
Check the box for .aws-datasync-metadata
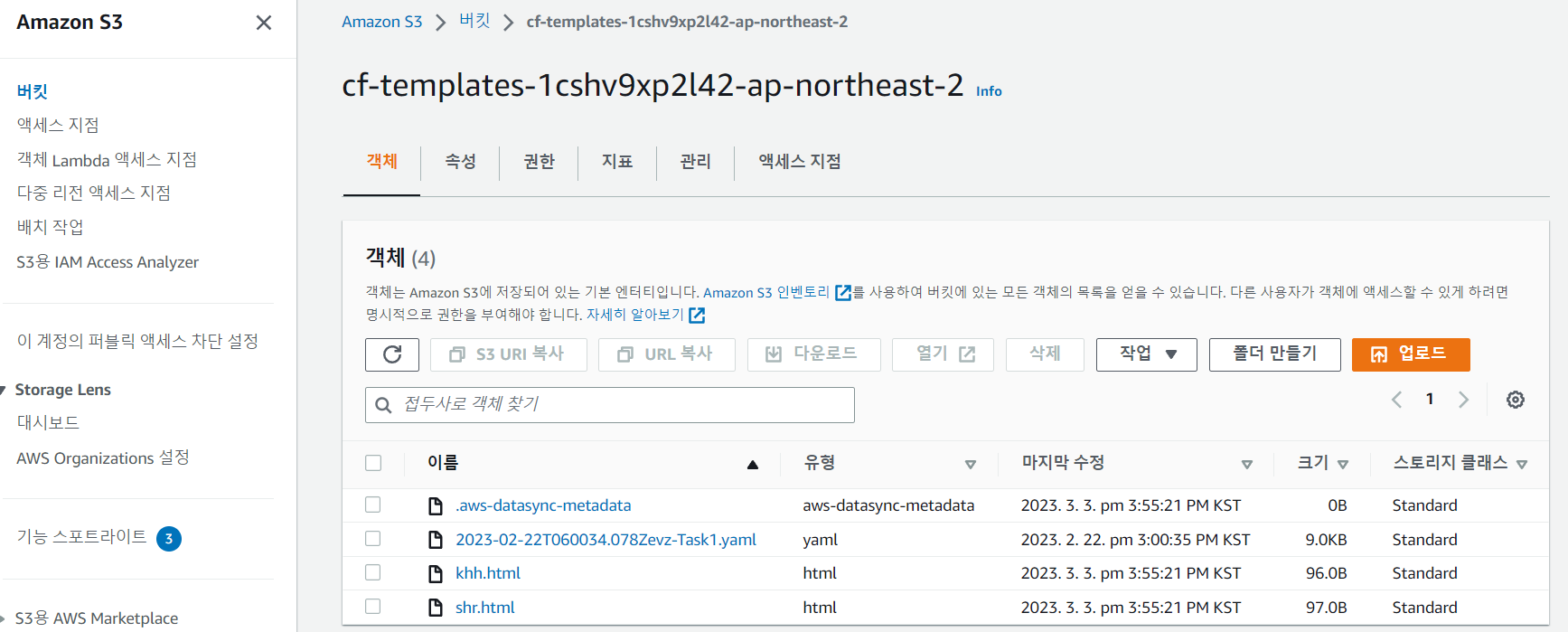pos(373,505)
